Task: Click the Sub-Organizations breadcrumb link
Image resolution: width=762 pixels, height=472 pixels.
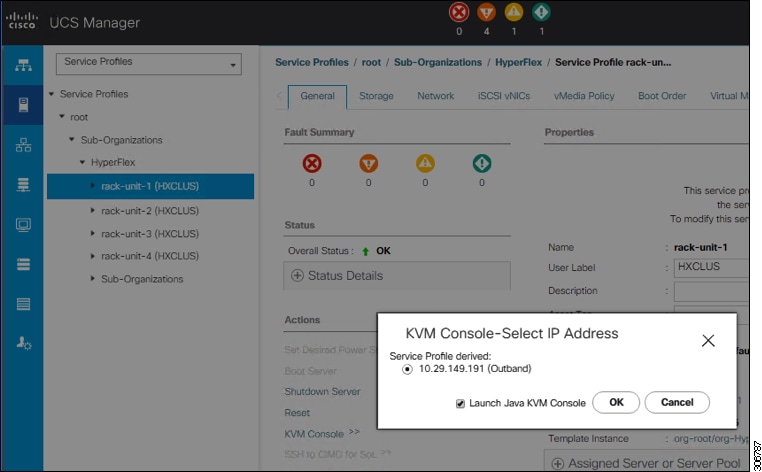Action: click(438, 62)
